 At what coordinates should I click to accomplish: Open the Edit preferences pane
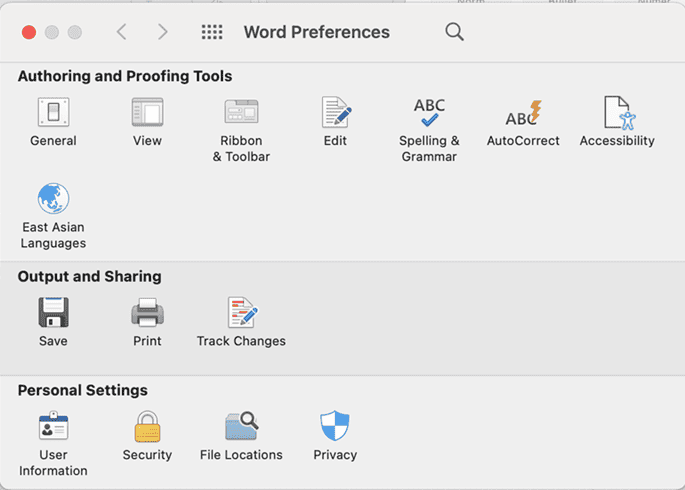point(335,113)
